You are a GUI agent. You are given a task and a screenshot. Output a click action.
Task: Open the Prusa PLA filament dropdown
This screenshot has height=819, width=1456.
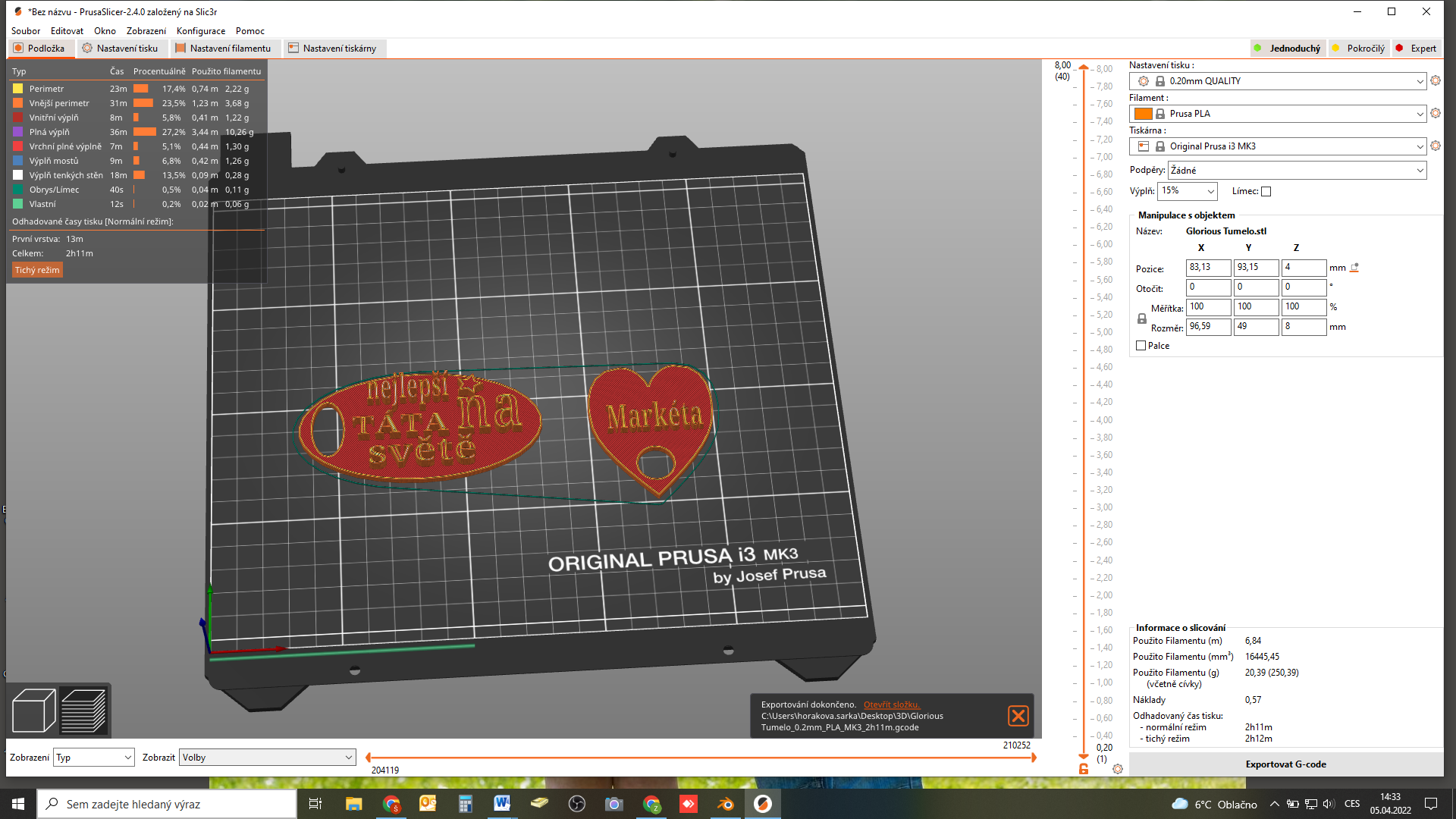(x=1278, y=114)
